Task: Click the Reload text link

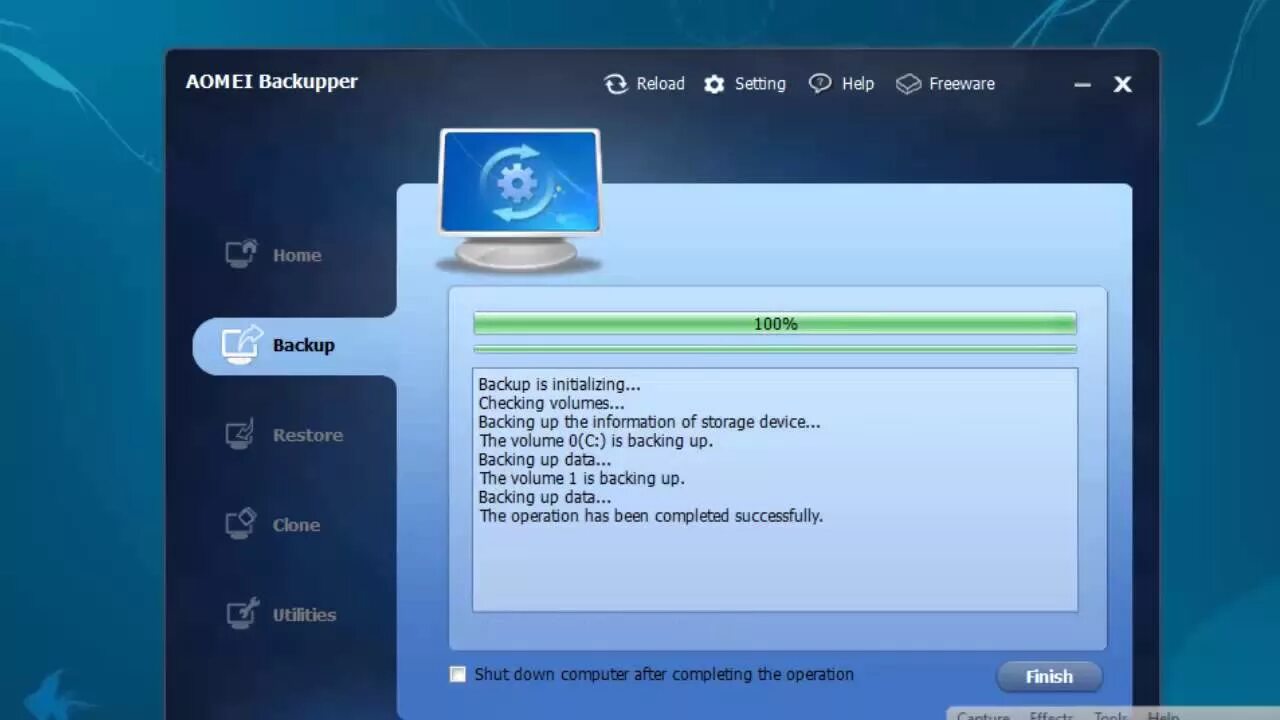Action: pyautogui.click(x=660, y=84)
